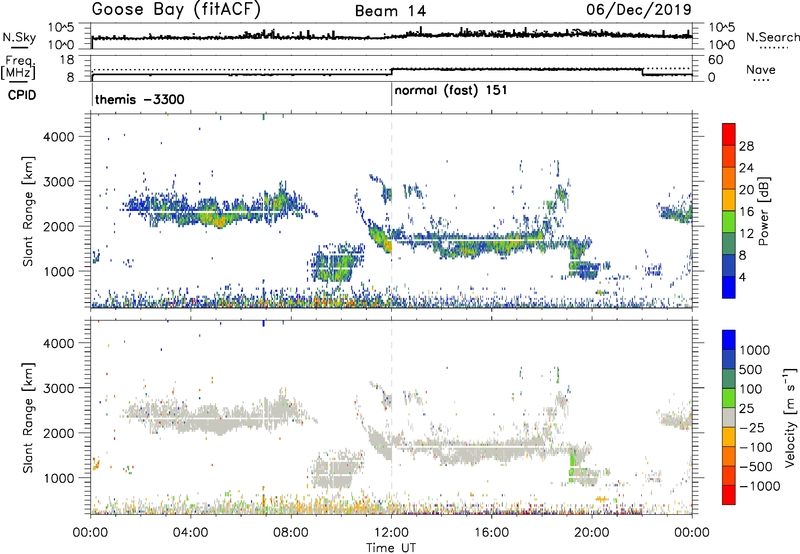This screenshot has height=554, width=800.
Task: Click the 'CPID' row label
Action: pyautogui.click(x=22, y=95)
